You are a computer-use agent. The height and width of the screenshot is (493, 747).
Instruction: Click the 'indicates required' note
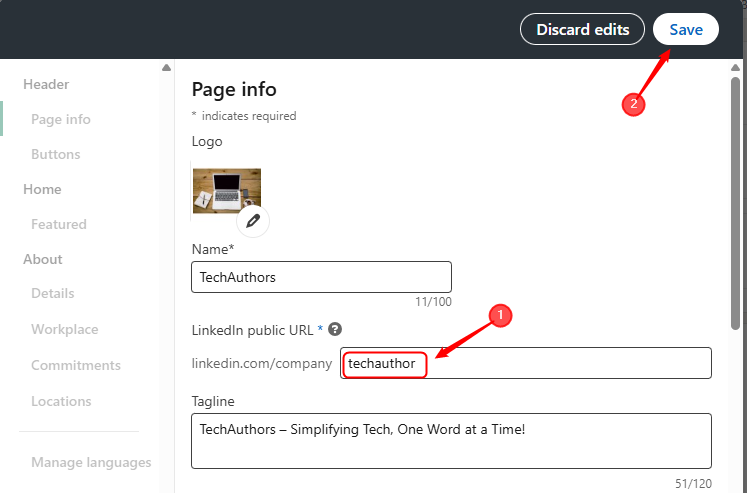[249, 116]
